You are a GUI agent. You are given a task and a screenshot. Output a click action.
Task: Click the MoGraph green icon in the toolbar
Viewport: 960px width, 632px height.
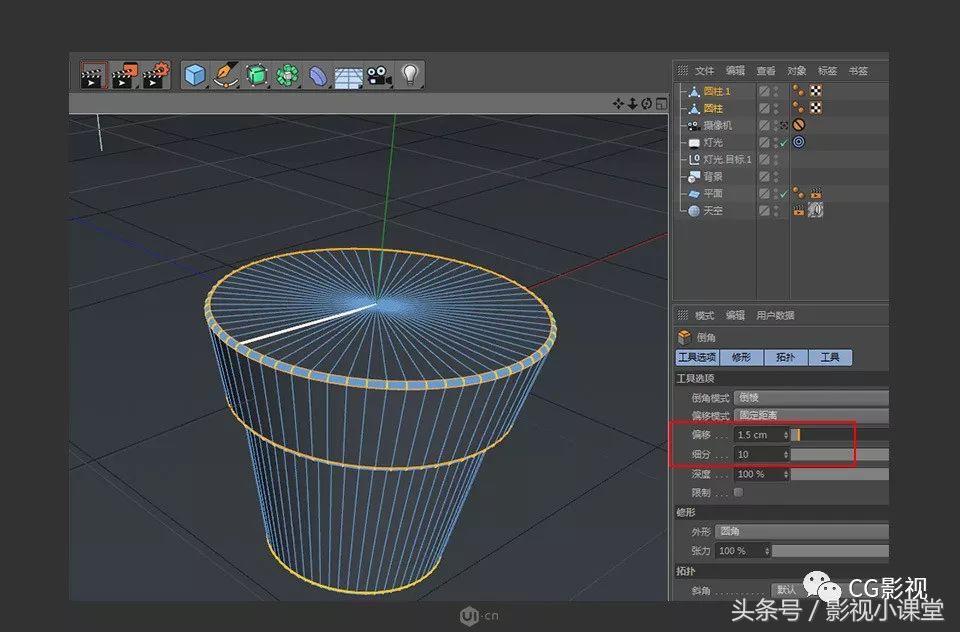pyautogui.click(x=287, y=74)
